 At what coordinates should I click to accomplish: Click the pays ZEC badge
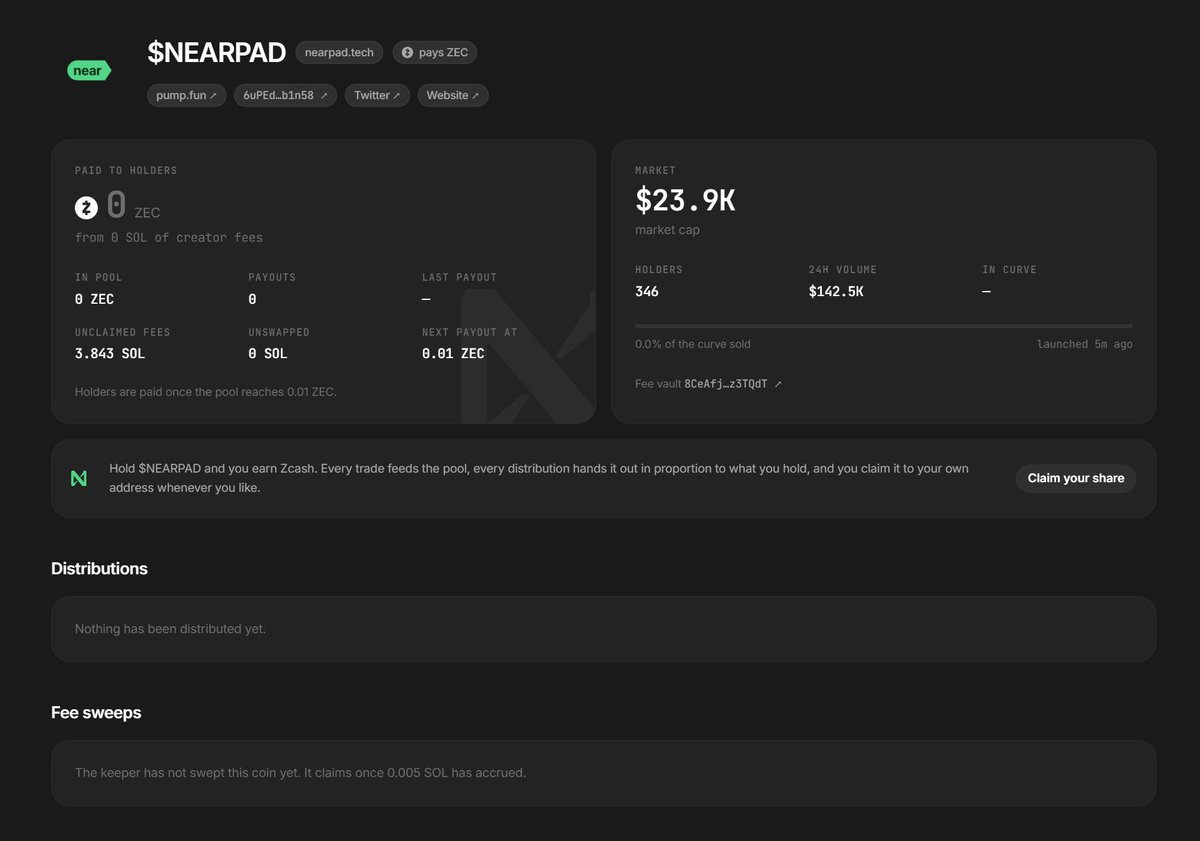click(x=434, y=52)
